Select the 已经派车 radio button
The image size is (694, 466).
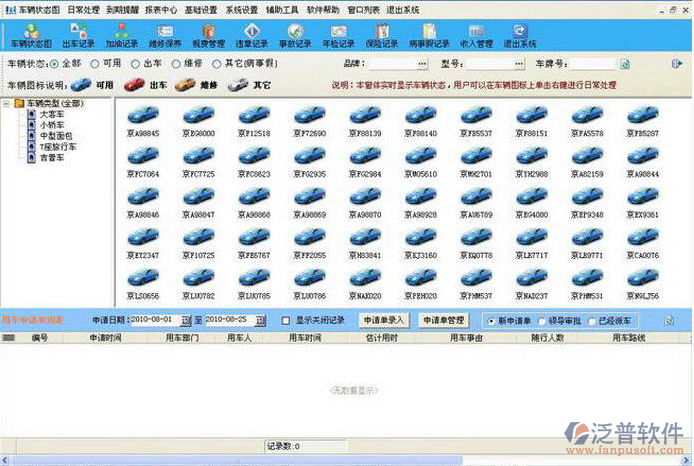(x=592, y=321)
